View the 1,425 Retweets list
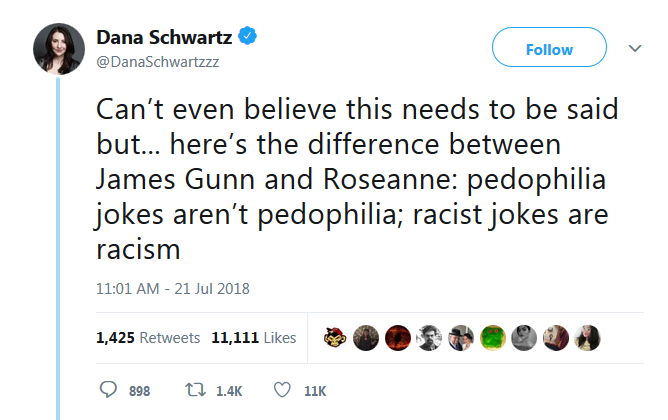Screen dimensions: 668x420 point(148,338)
